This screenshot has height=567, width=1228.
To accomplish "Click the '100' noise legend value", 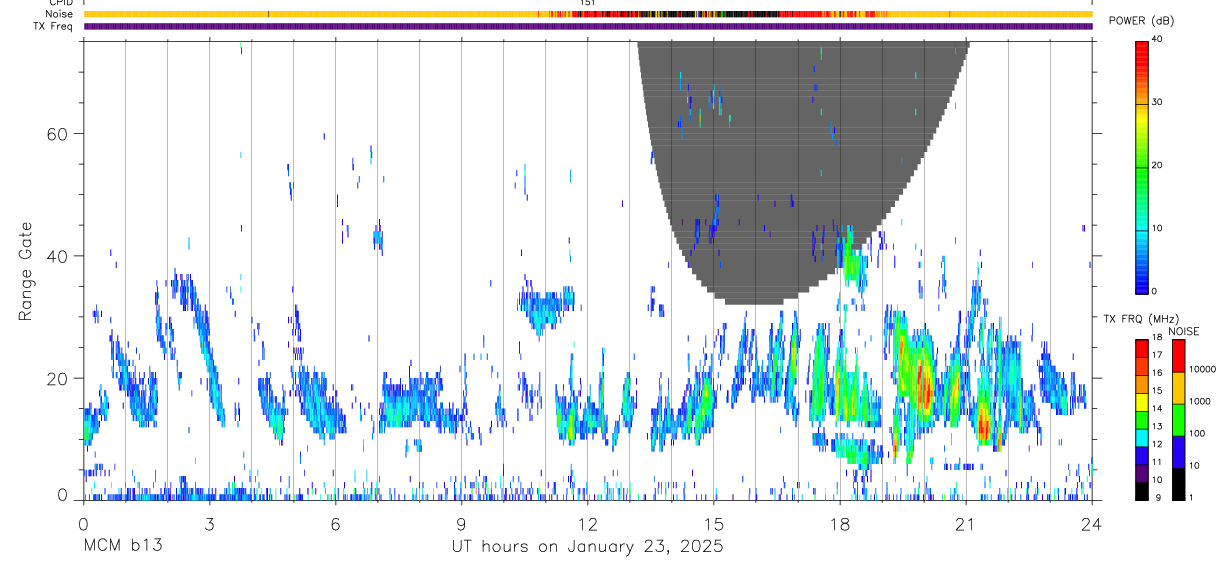I will coord(1196,433).
